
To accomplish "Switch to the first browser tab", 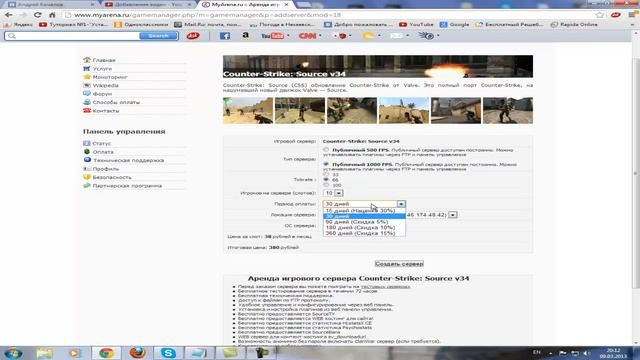I will tap(51, 4).
